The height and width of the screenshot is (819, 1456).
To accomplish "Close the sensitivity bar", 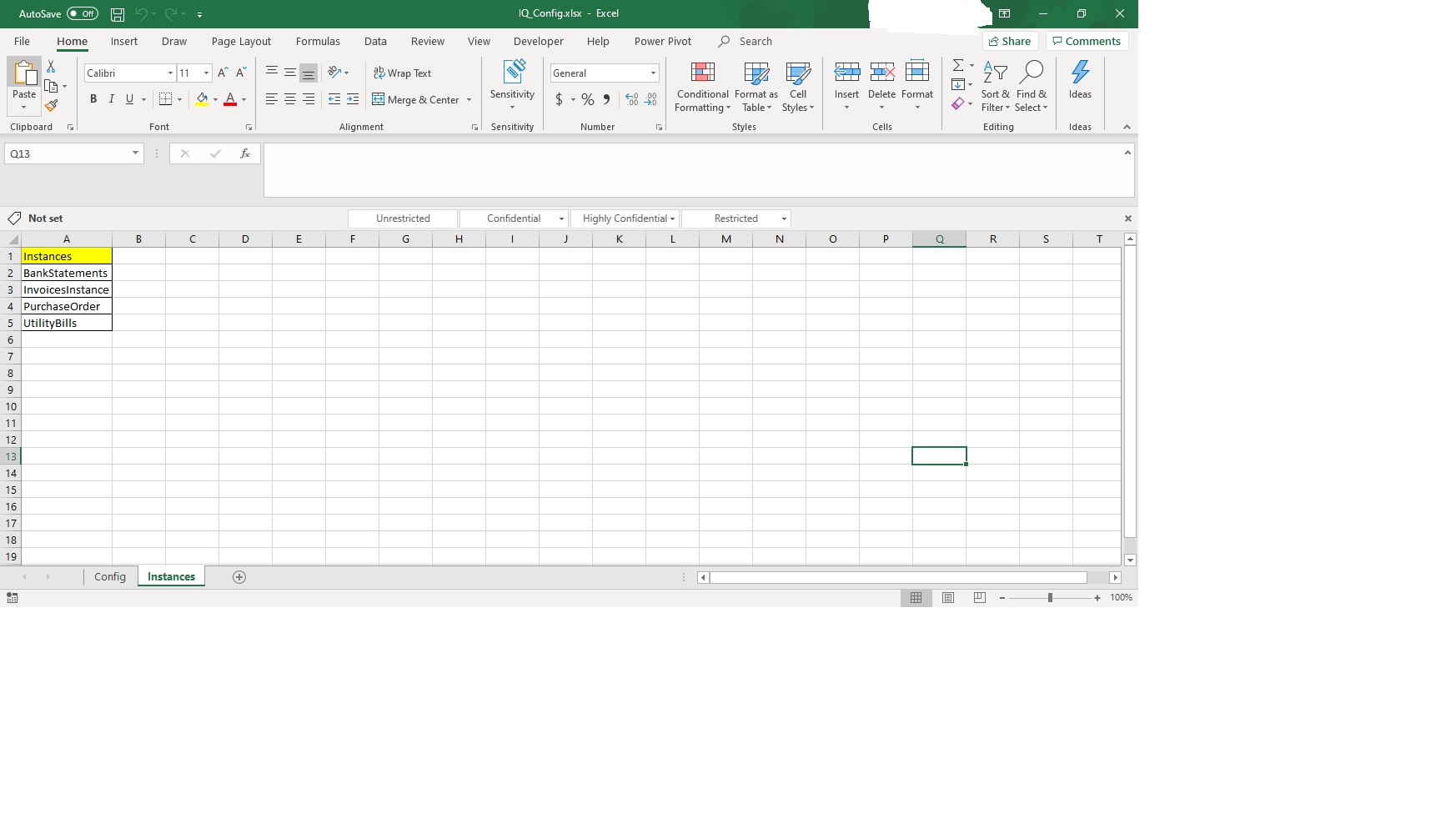I will pos(1128,219).
